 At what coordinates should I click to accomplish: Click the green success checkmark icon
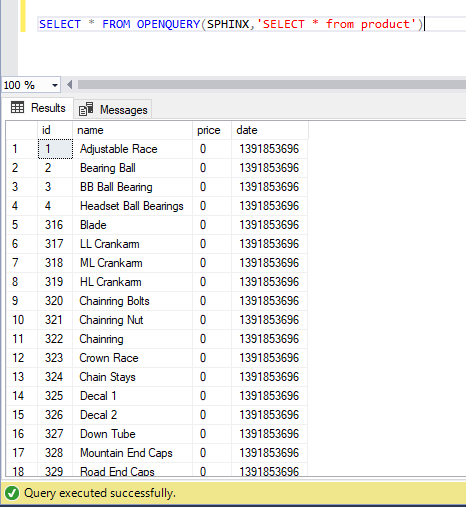[x=12, y=493]
